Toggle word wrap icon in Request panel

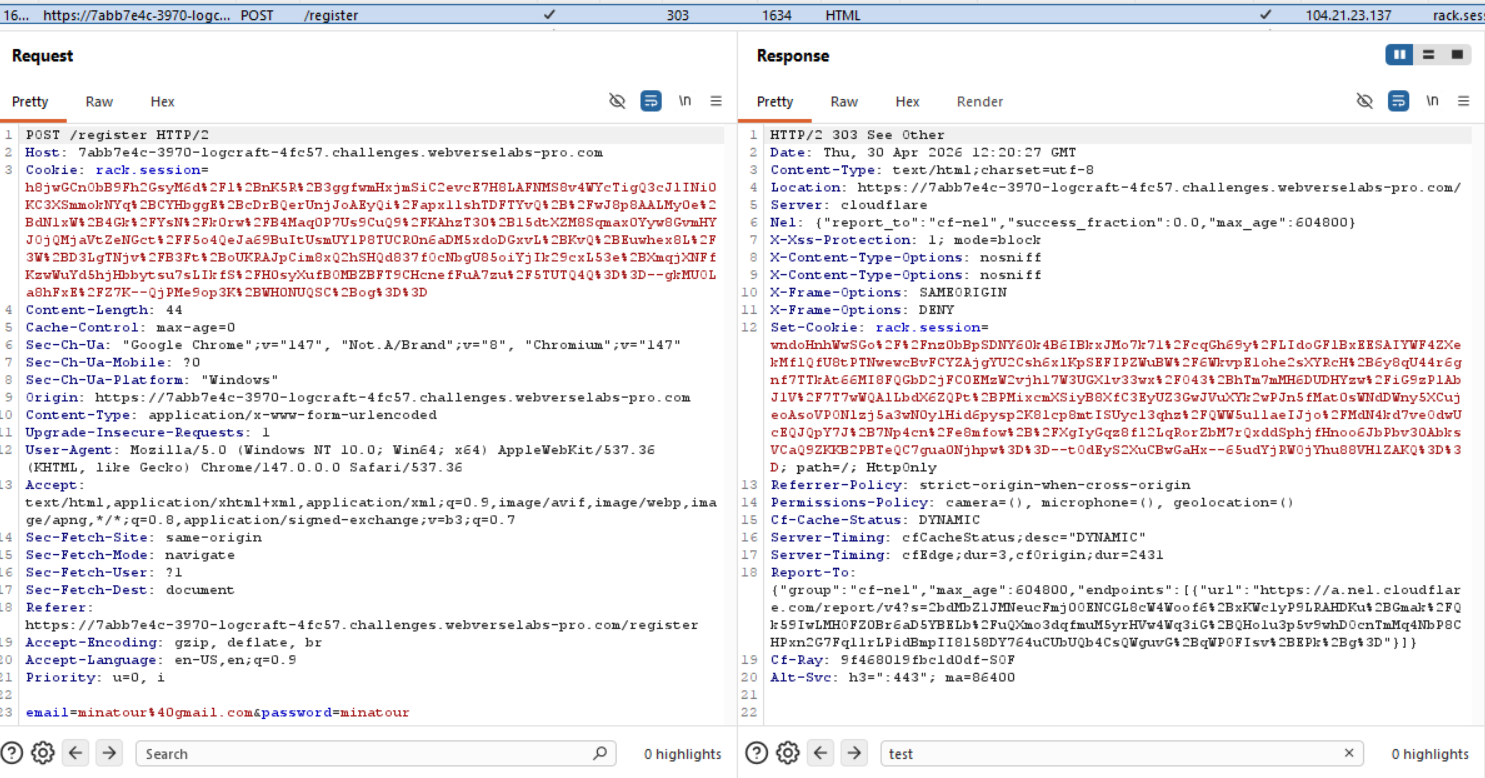coord(651,101)
